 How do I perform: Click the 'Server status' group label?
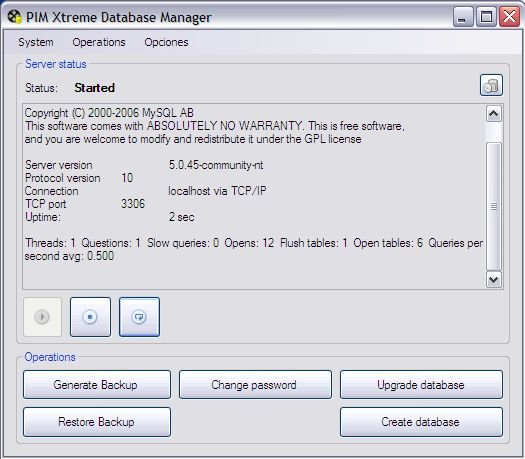pyautogui.click(x=56, y=64)
